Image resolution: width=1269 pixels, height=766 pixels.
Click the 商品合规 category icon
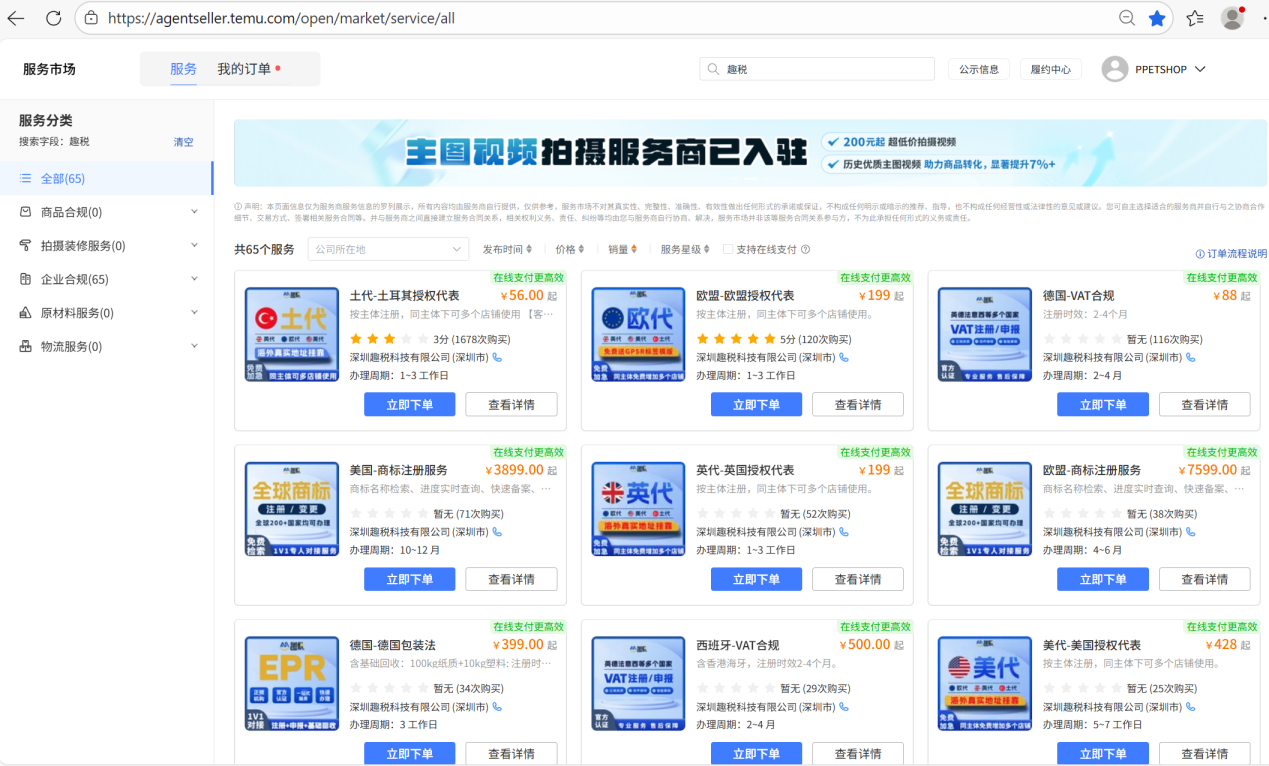point(25,212)
